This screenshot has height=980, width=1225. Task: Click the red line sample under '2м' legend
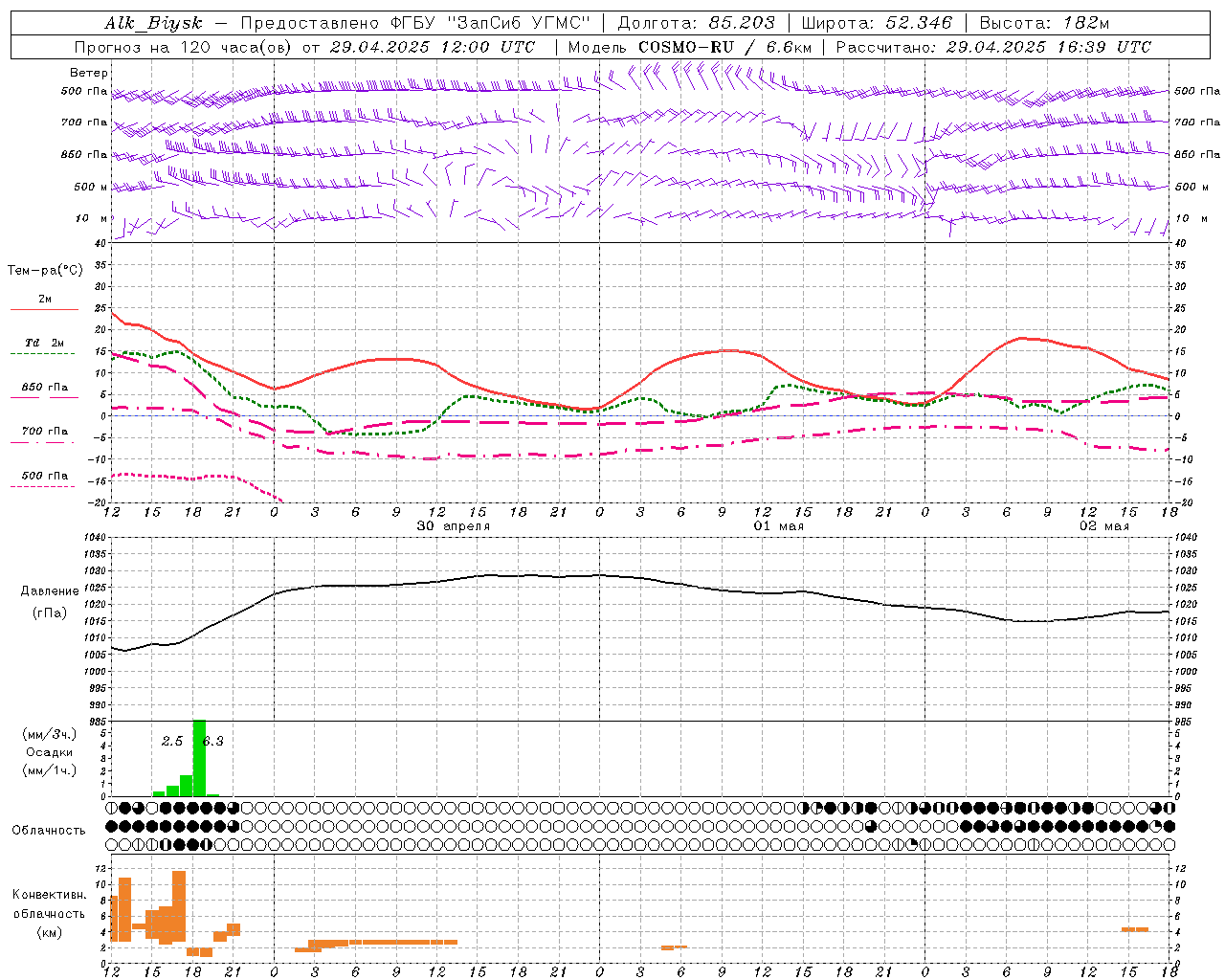click(44, 310)
